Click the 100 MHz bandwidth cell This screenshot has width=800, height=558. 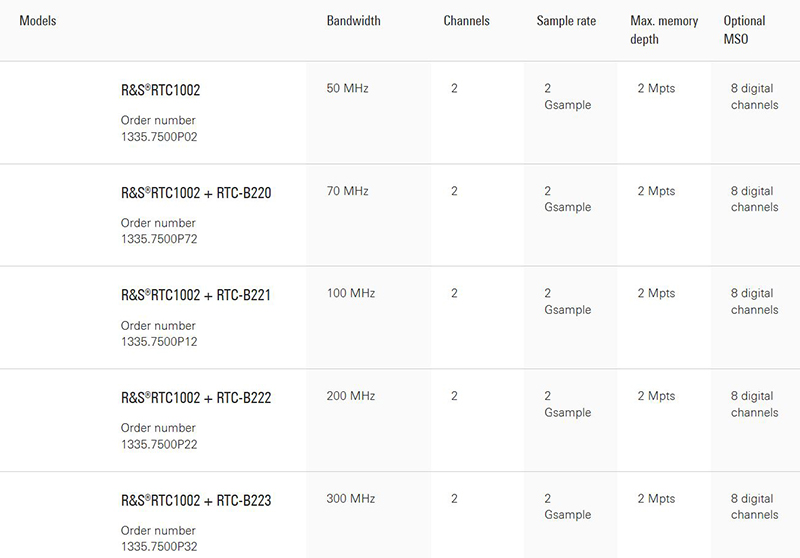[351, 293]
